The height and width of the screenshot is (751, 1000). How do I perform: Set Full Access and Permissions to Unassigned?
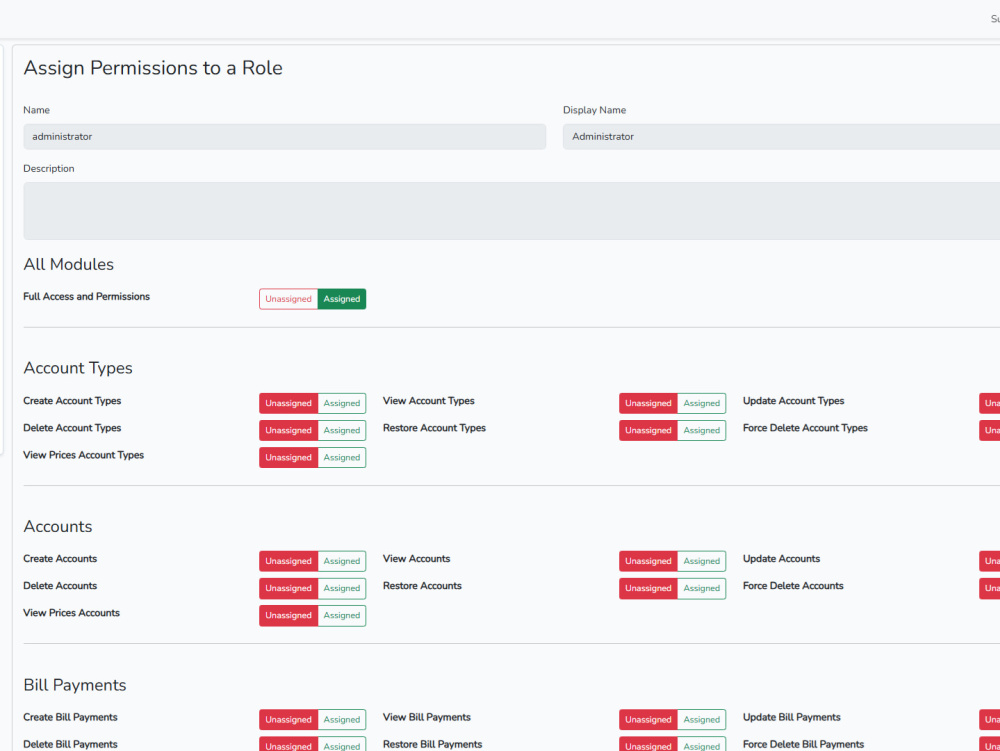[288, 299]
